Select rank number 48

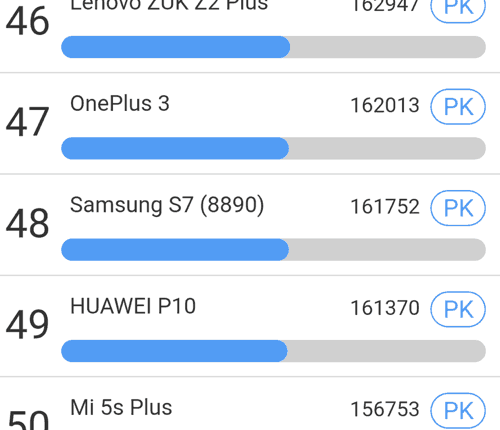coord(27,223)
